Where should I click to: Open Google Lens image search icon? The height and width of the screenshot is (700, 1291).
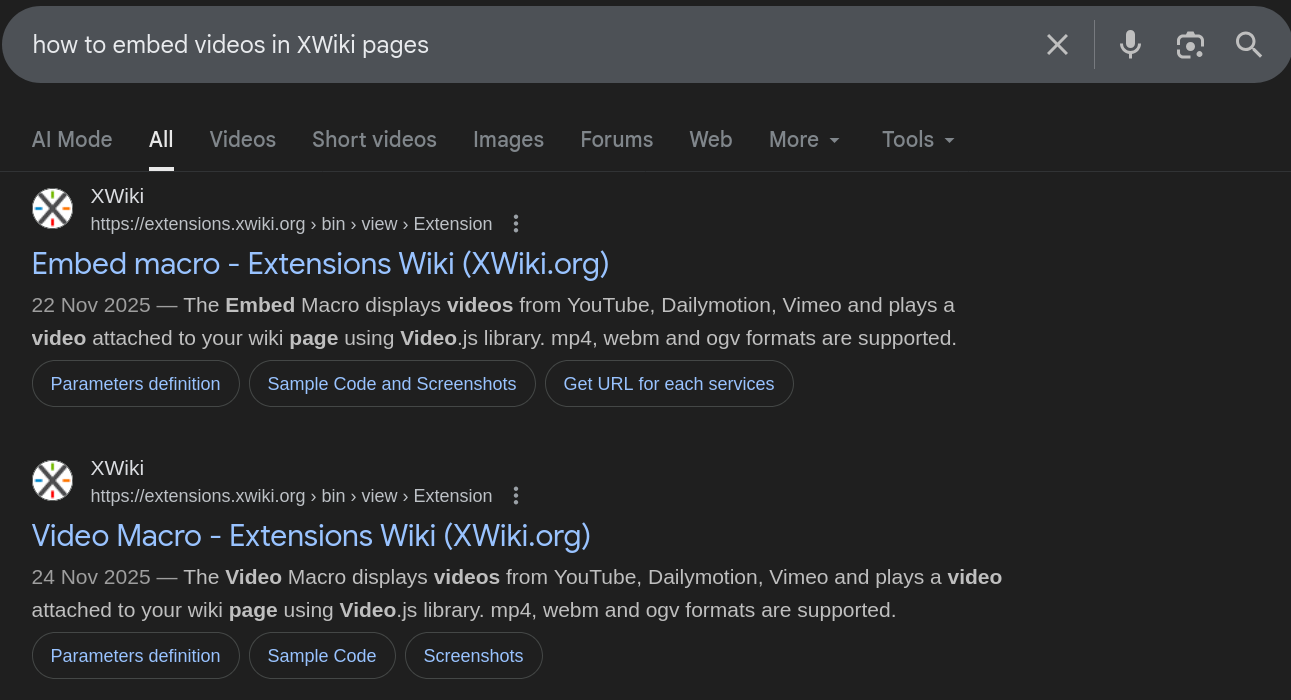(x=1190, y=44)
